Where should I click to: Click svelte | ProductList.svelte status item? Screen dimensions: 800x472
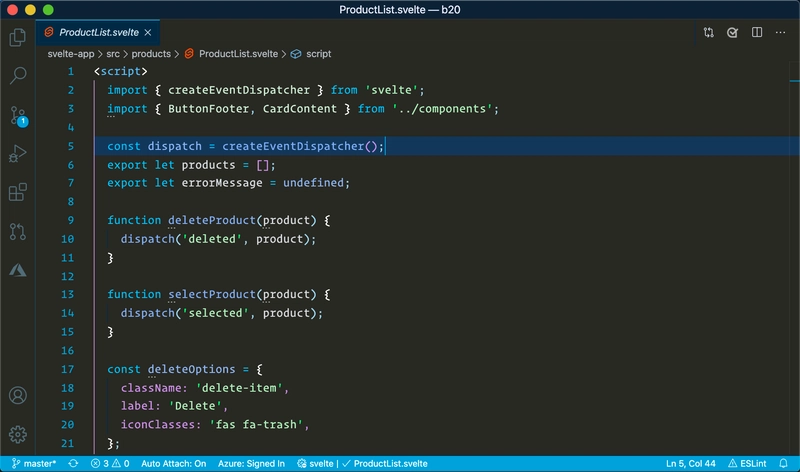tap(362, 463)
